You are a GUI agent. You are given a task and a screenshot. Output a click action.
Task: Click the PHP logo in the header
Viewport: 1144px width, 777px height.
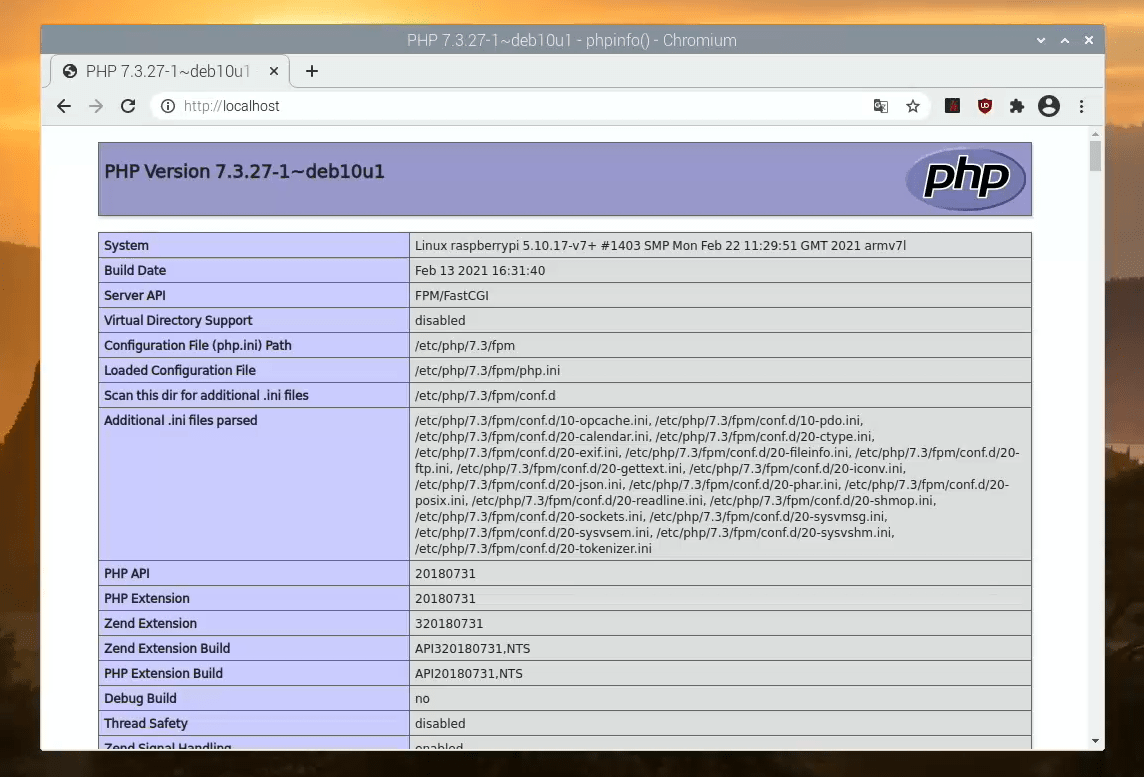[x=965, y=179]
